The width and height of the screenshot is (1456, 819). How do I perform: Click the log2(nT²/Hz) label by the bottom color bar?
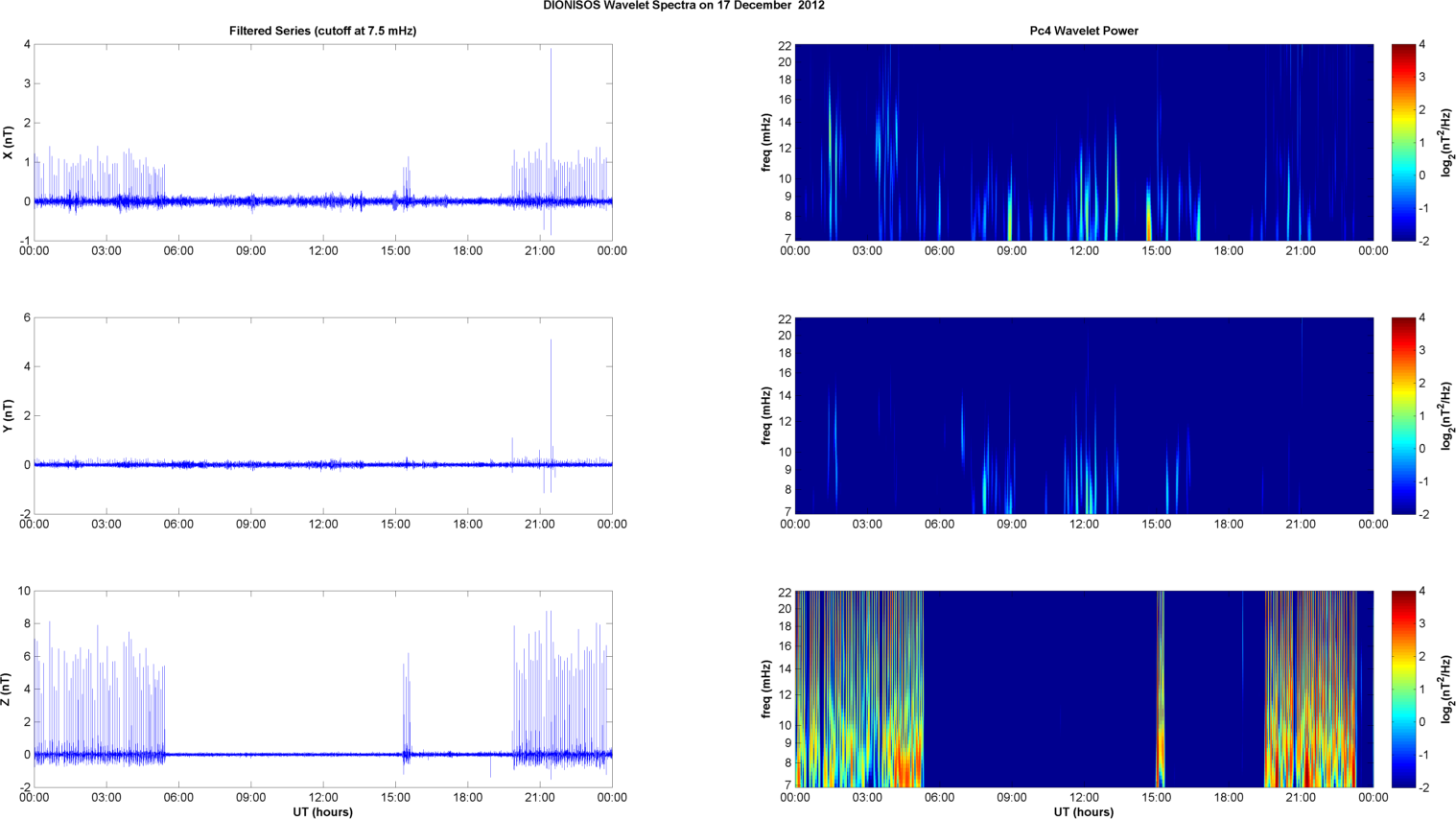pyautogui.click(x=1447, y=689)
